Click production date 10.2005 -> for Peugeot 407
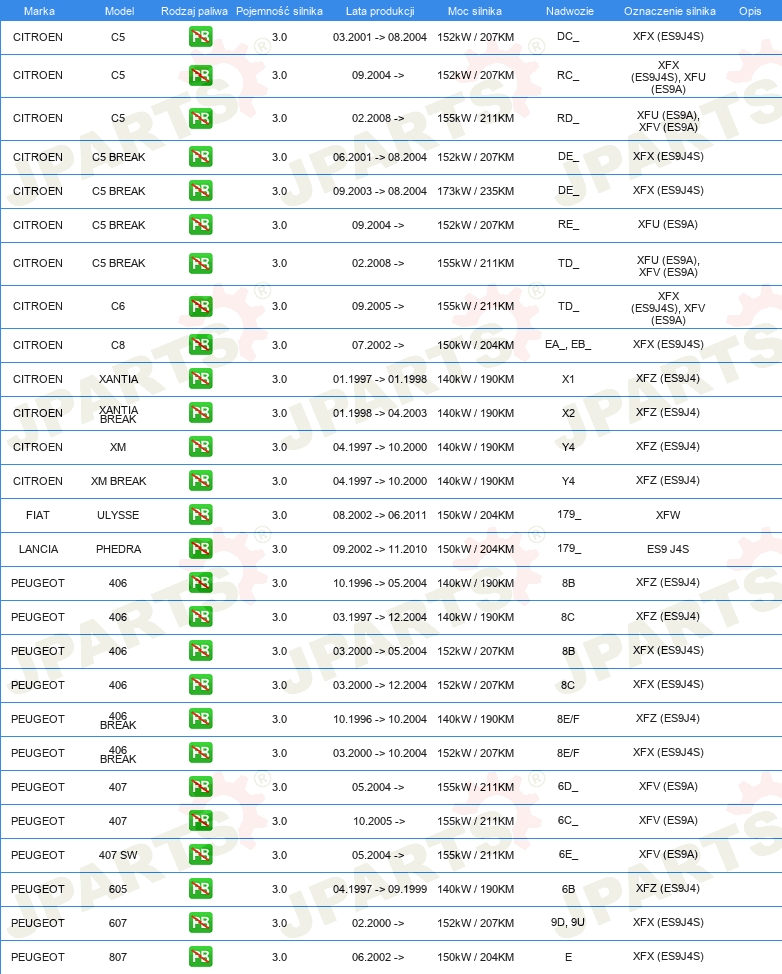The image size is (782, 974). pos(379,821)
